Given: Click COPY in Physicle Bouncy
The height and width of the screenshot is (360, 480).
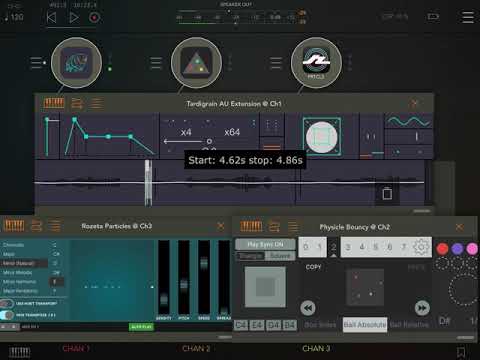Looking at the screenshot, I should click(313, 267).
